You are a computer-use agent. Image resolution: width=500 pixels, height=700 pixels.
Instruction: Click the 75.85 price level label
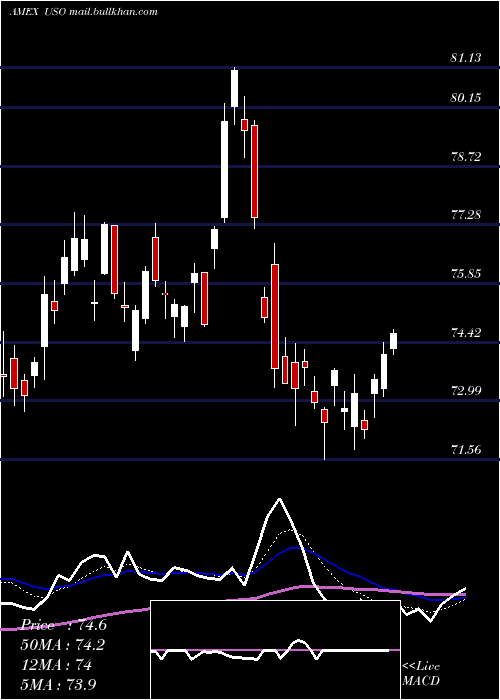[x=466, y=273]
